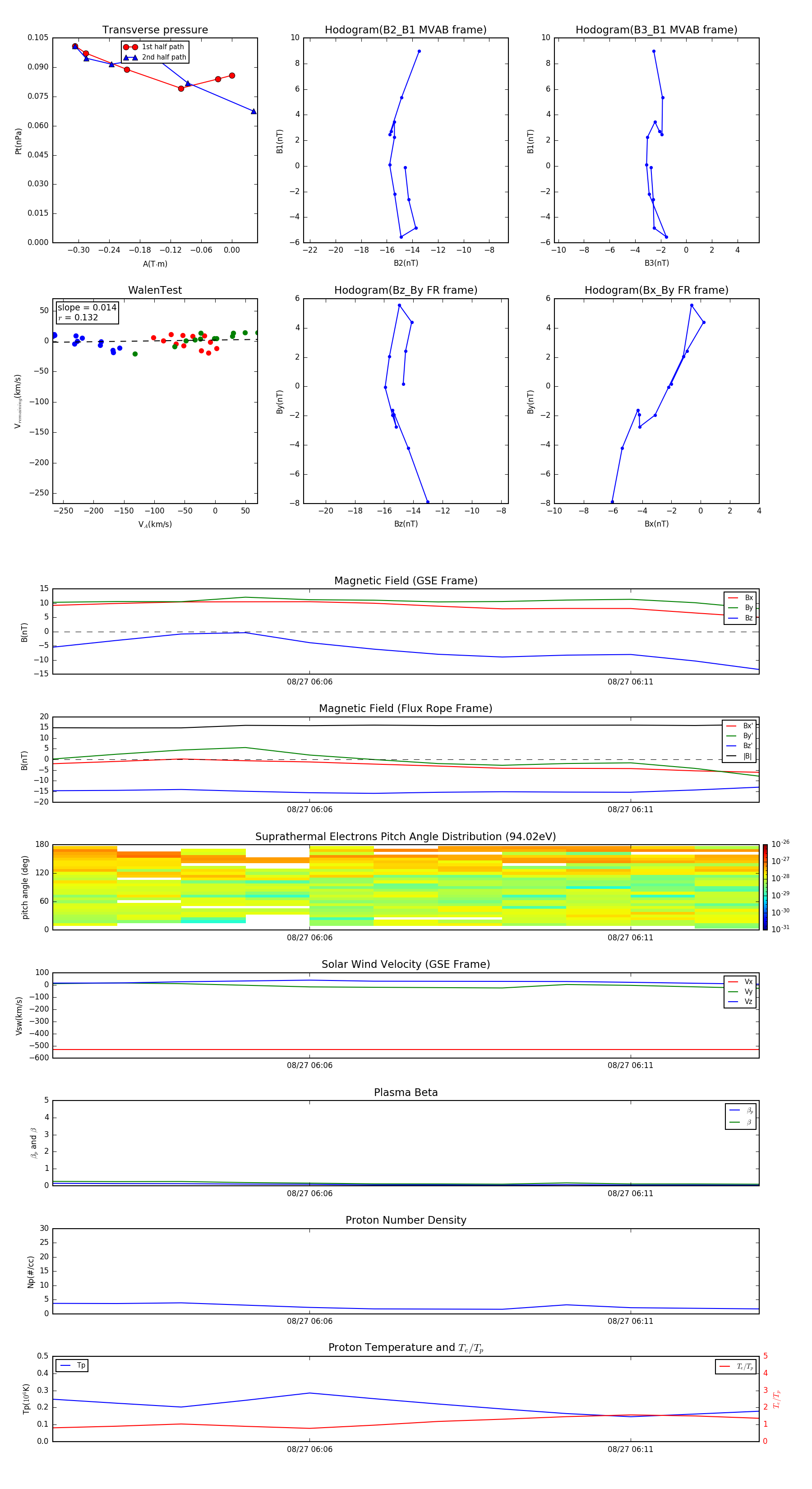Image resolution: width=812 pixels, height=1489 pixels.
Task: Click the 'Solar Wind Velocity (GSE Frame)' title
Action: point(406,965)
